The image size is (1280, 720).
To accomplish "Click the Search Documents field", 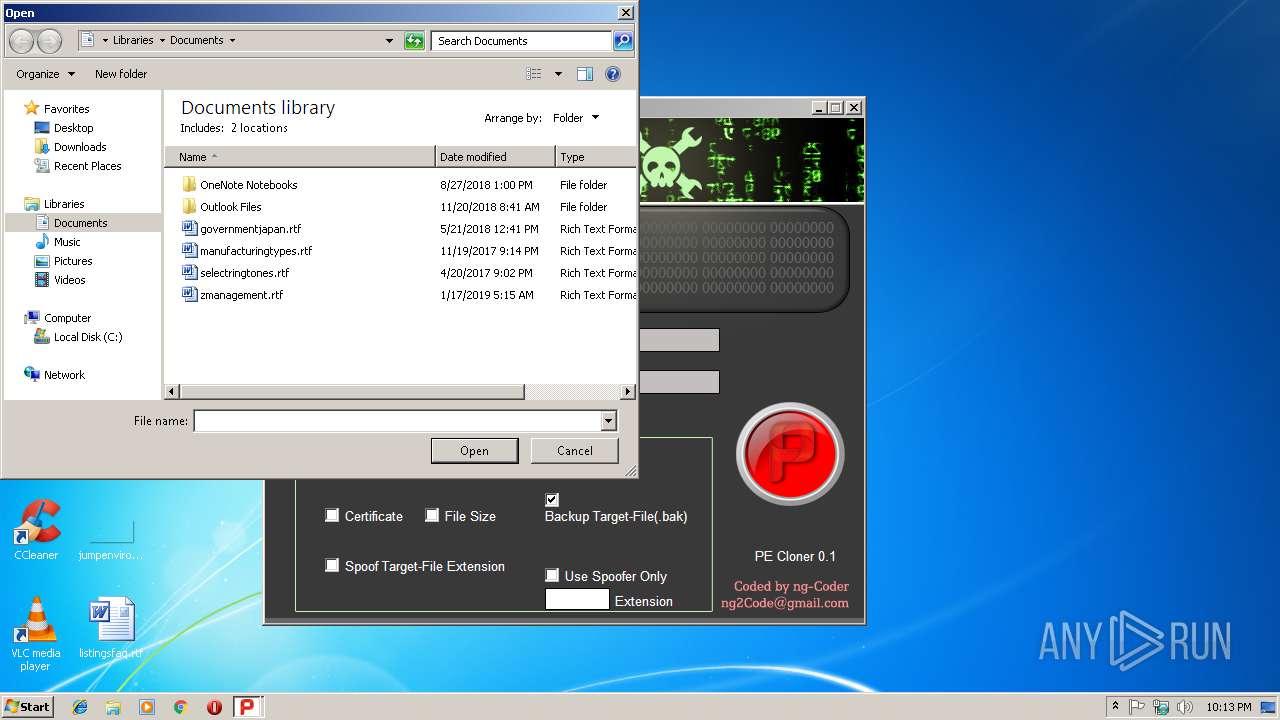I will 522,41.
